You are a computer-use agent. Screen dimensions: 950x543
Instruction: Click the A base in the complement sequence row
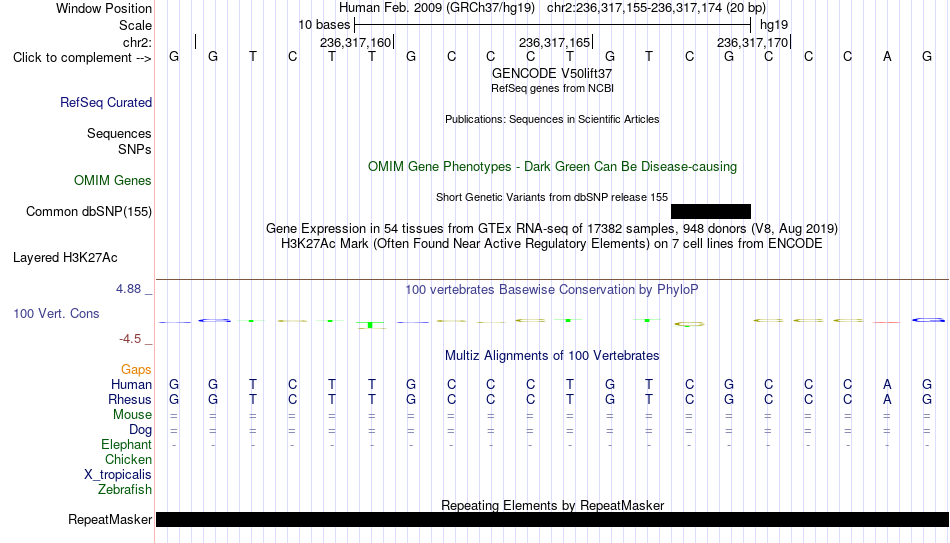[x=887, y=57]
